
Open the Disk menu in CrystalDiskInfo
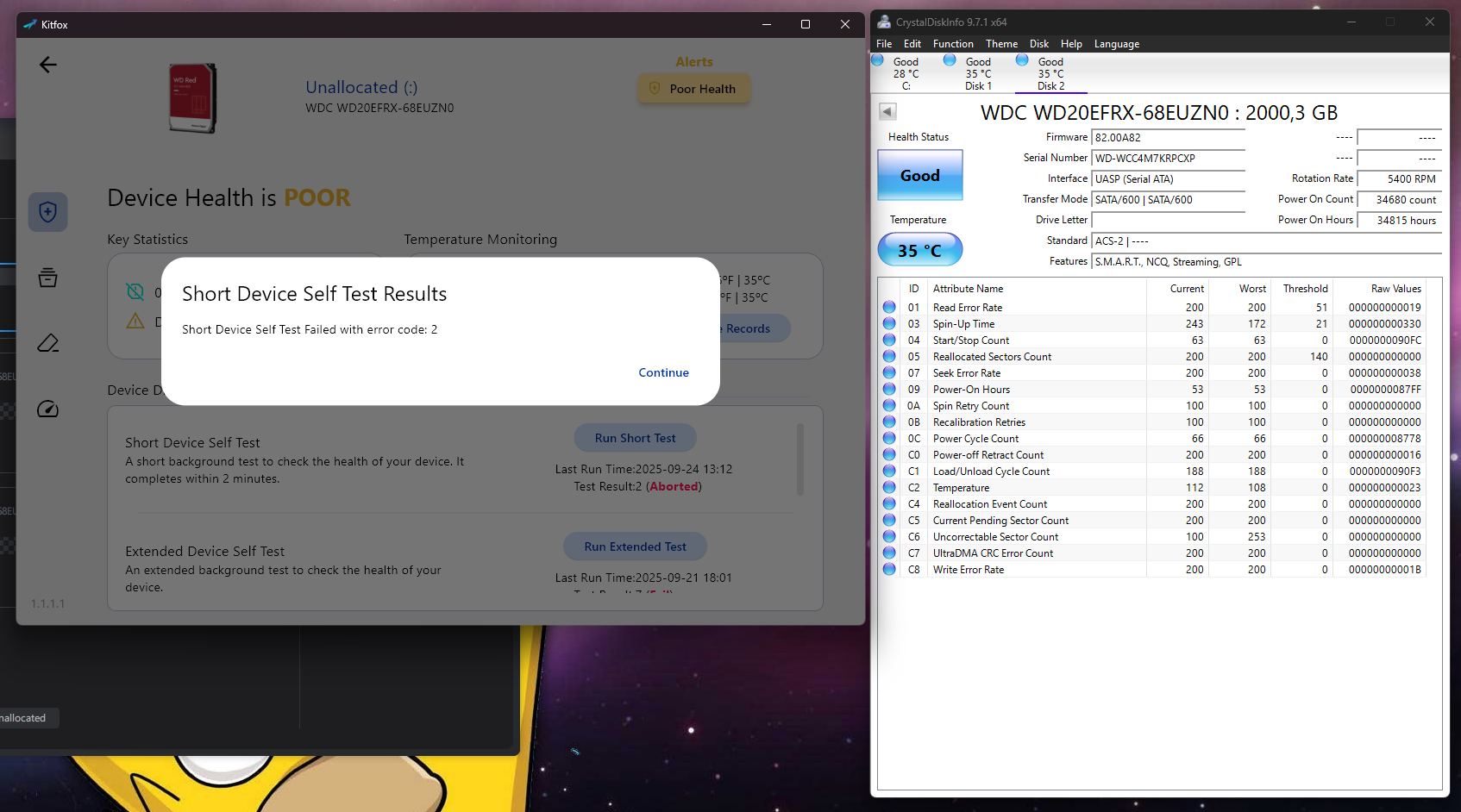pos(1039,44)
